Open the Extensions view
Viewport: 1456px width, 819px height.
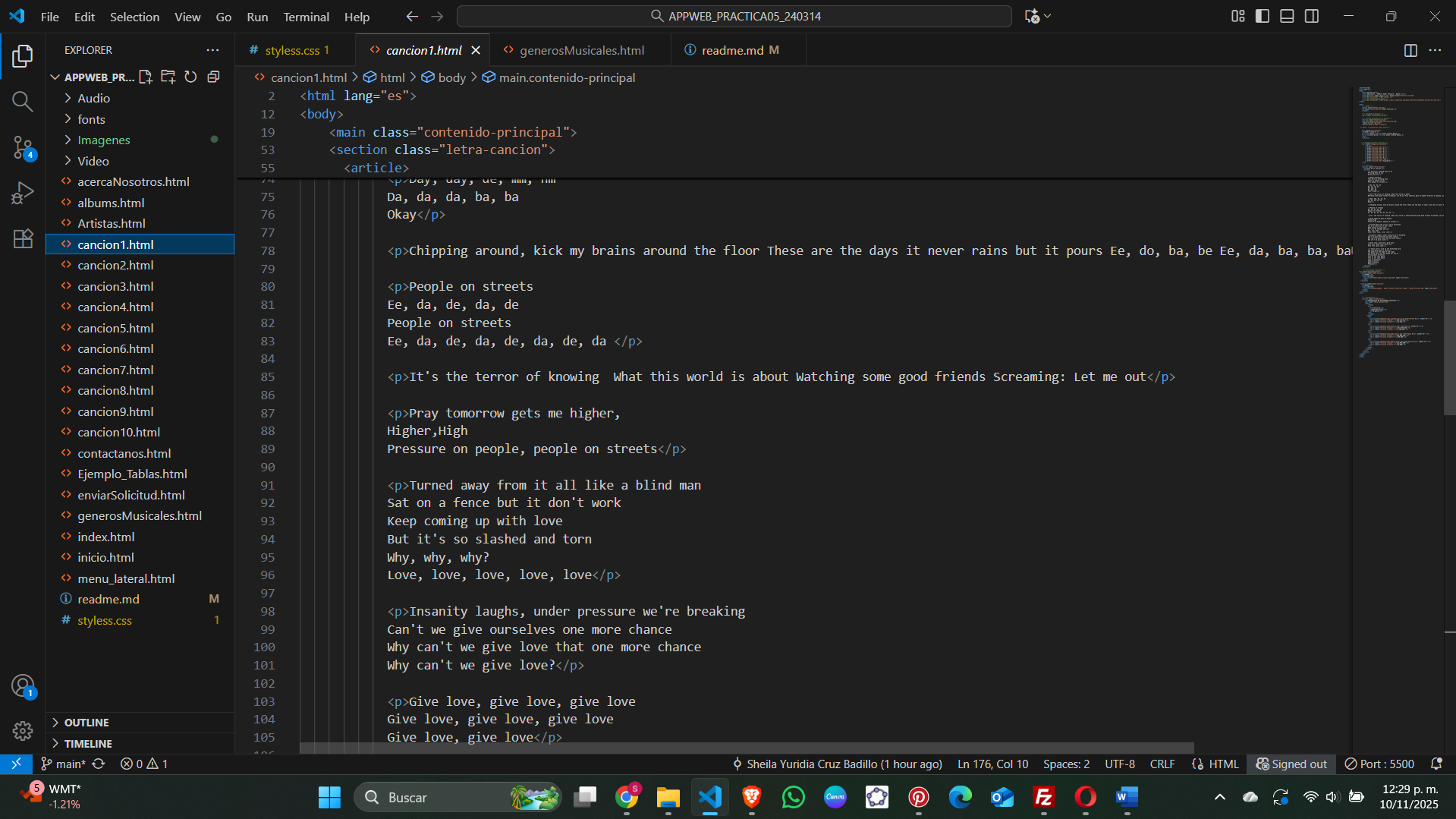(23, 238)
